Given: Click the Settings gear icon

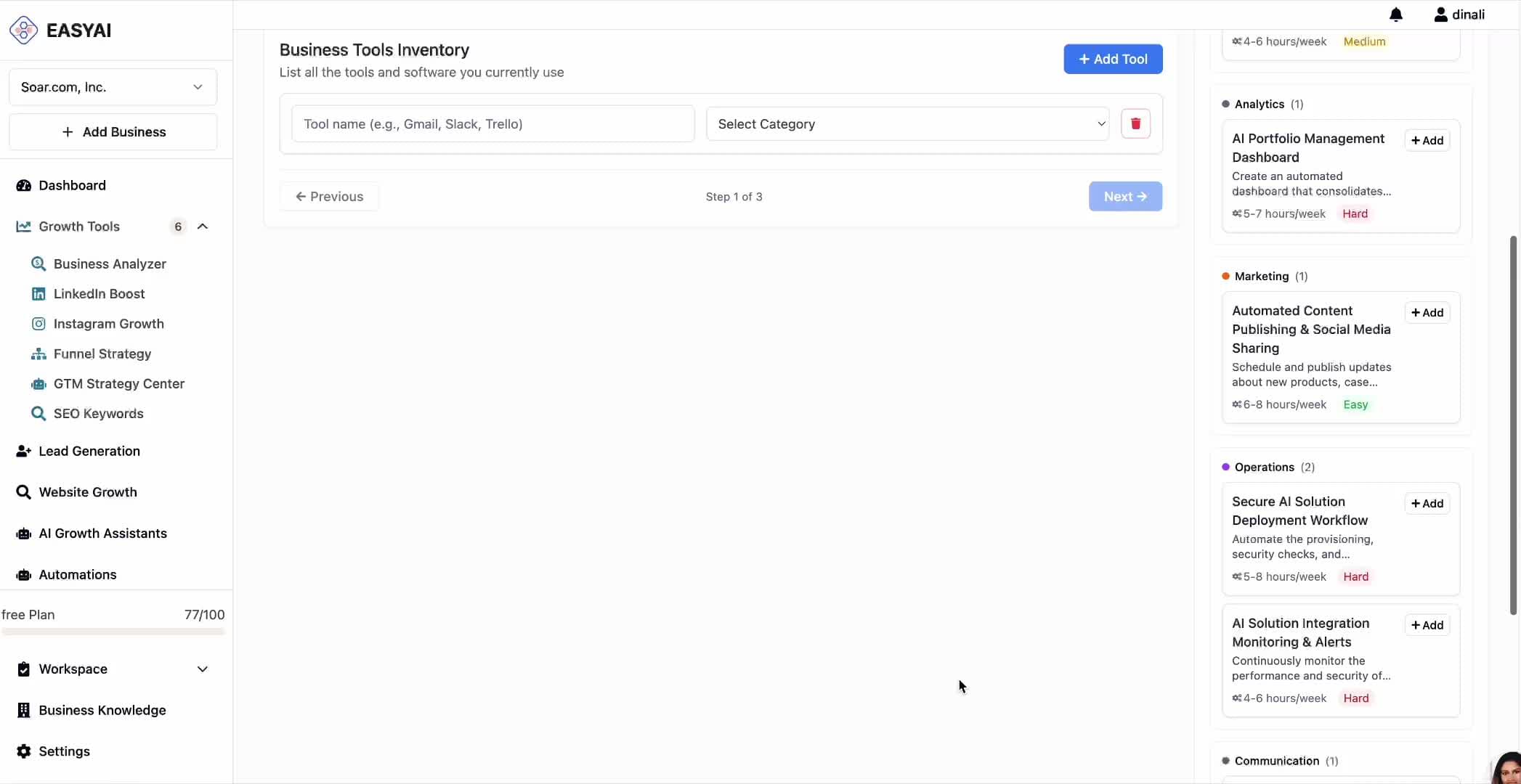Looking at the screenshot, I should click(24, 751).
